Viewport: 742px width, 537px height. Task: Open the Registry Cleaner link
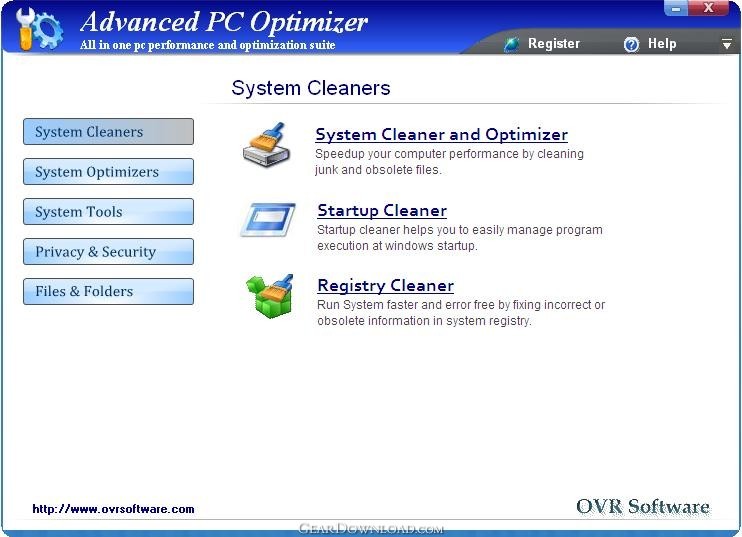386,286
